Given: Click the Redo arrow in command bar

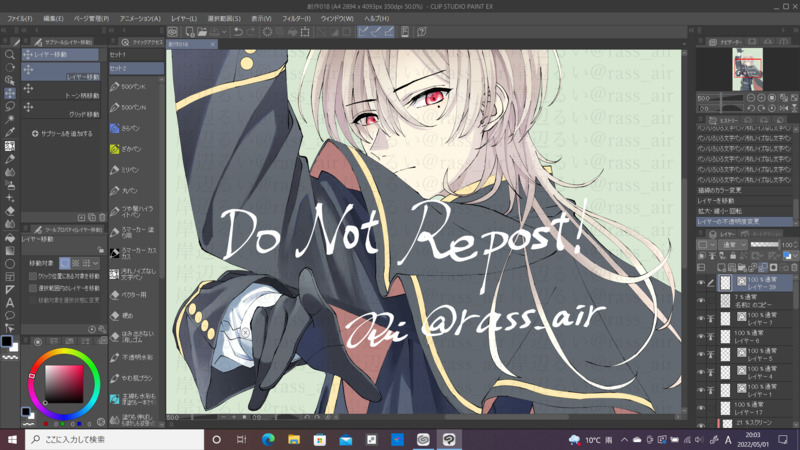Looking at the screenshot, I should click(x=251, y=32).
